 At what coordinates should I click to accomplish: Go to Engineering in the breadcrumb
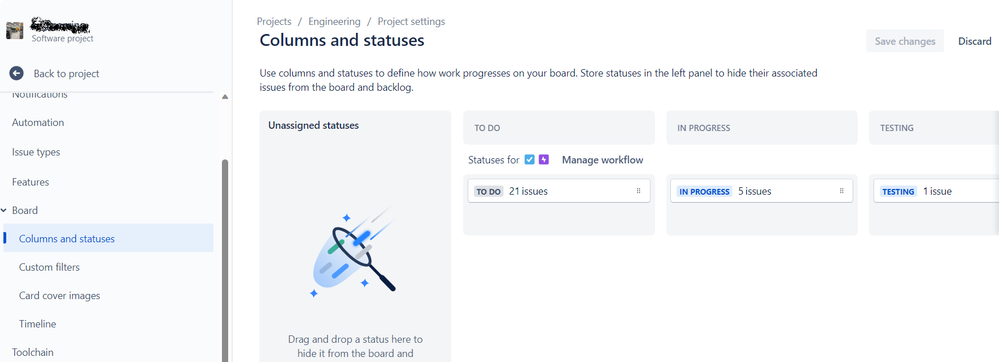click(334, 22)
